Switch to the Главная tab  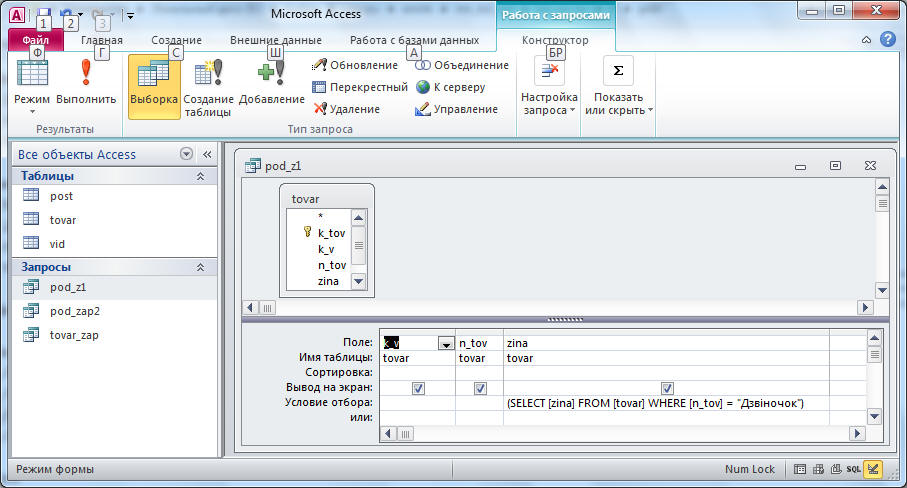coord(102,40)
